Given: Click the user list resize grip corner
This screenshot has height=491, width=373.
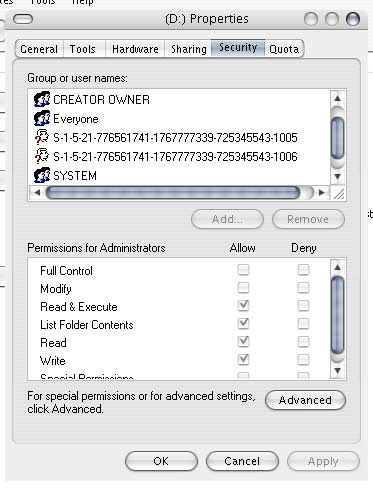Looking at the screenshot, I should 339,193.
